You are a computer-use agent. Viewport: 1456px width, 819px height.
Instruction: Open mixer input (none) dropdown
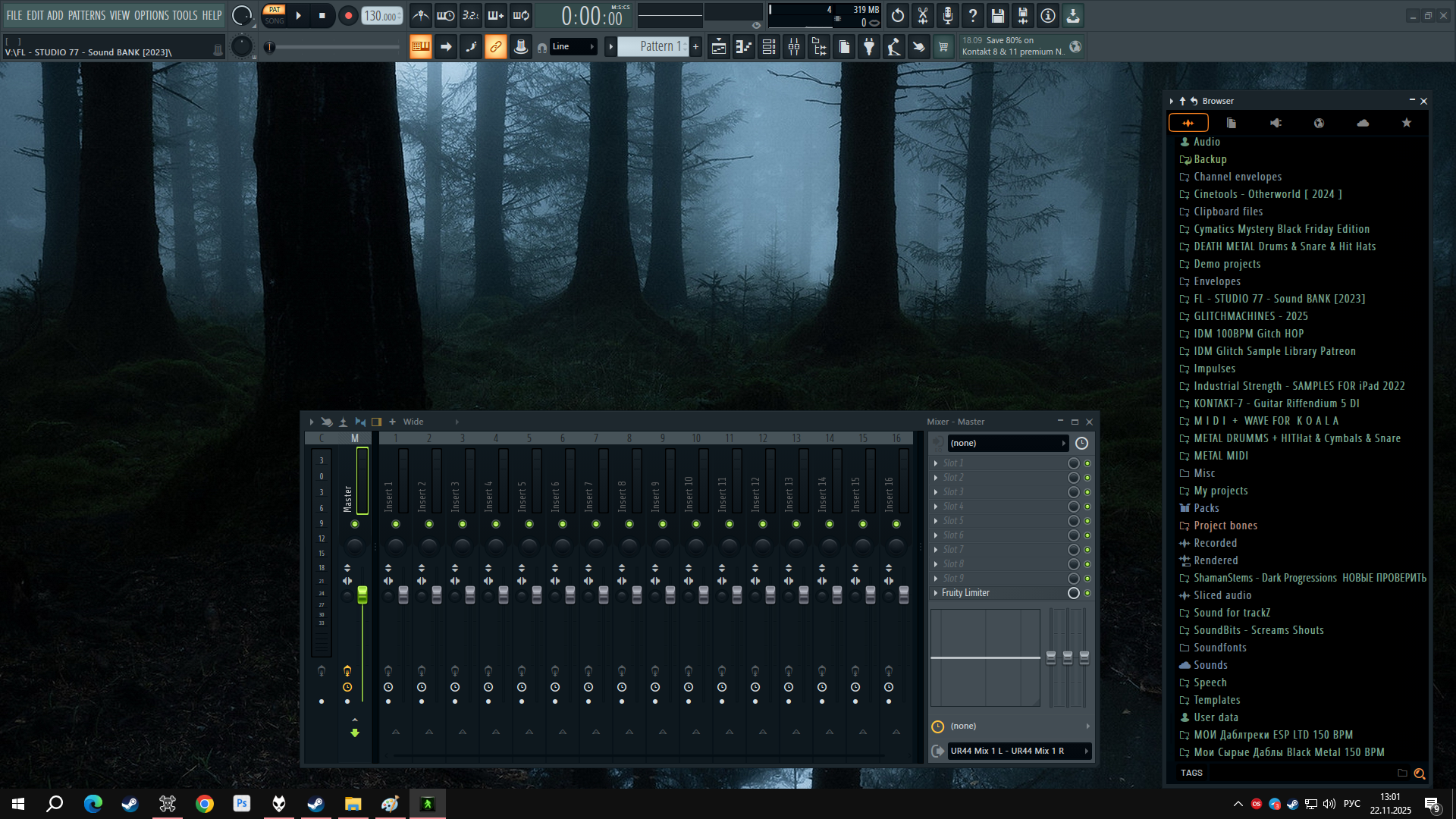tap(1006, 443)
